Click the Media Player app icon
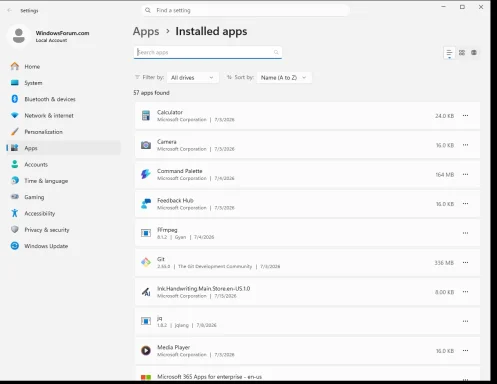This screenshot has width=497, height=384. tap(146, 350)
